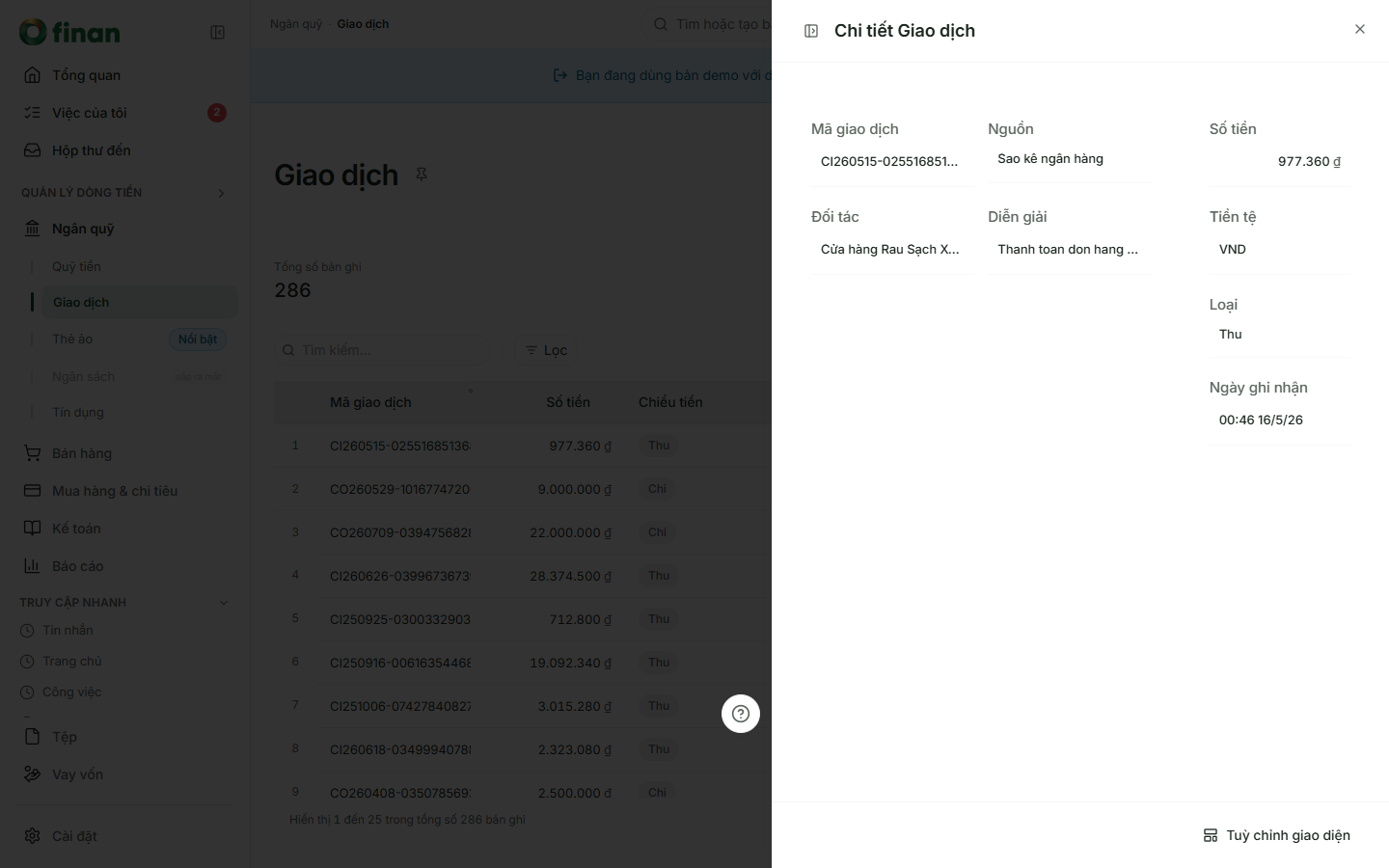Screen dimensions: 1389x868
Task: Select Tín dụng in the sidebar
Action: [78, 412]
